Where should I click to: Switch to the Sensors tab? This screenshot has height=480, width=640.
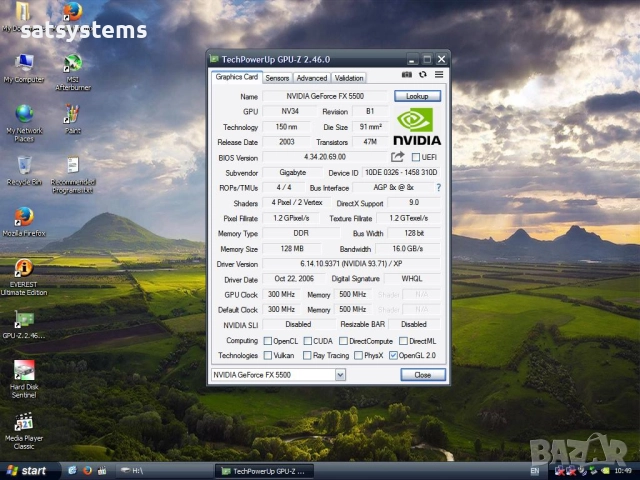[277, 77]
